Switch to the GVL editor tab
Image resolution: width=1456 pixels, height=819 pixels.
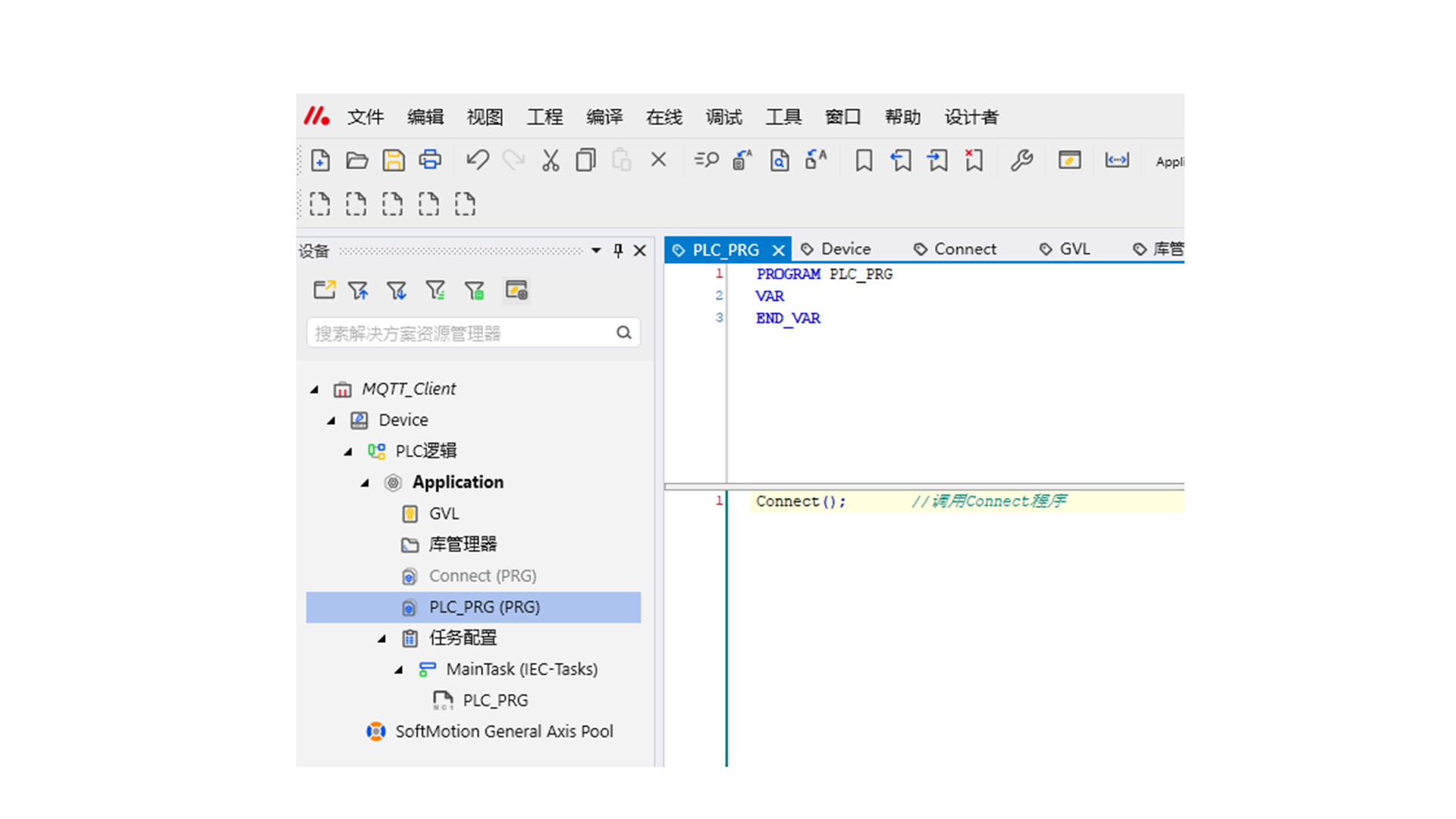(1065, 249)
